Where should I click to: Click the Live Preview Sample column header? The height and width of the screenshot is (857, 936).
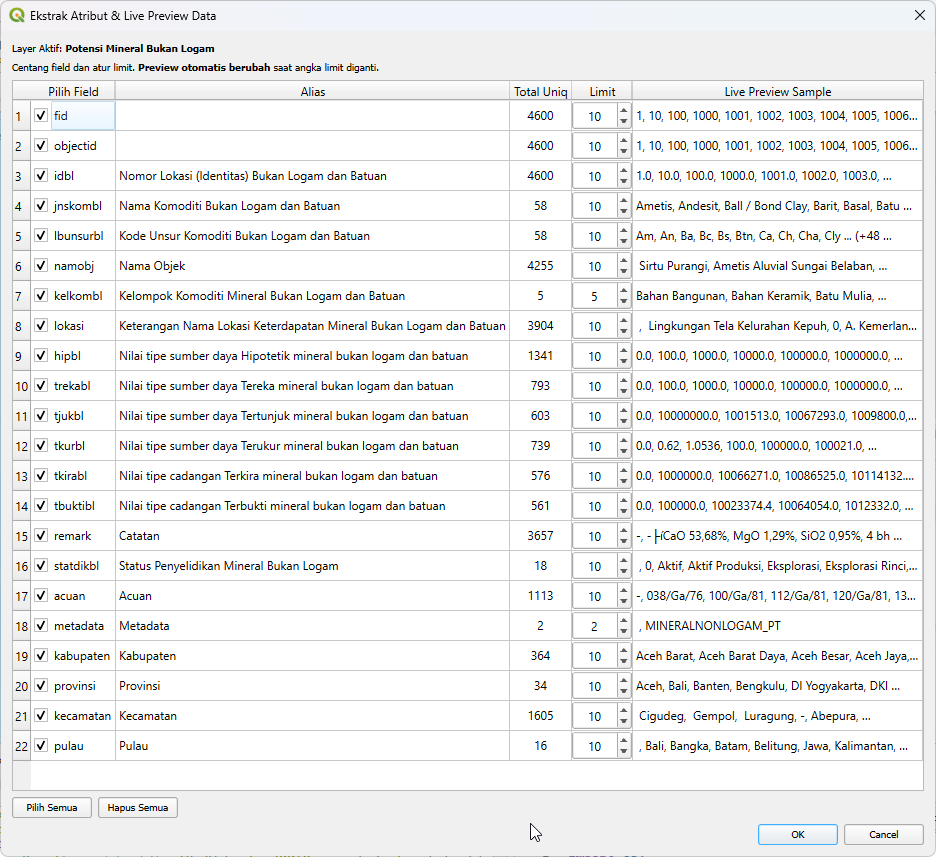pos(777,91)
